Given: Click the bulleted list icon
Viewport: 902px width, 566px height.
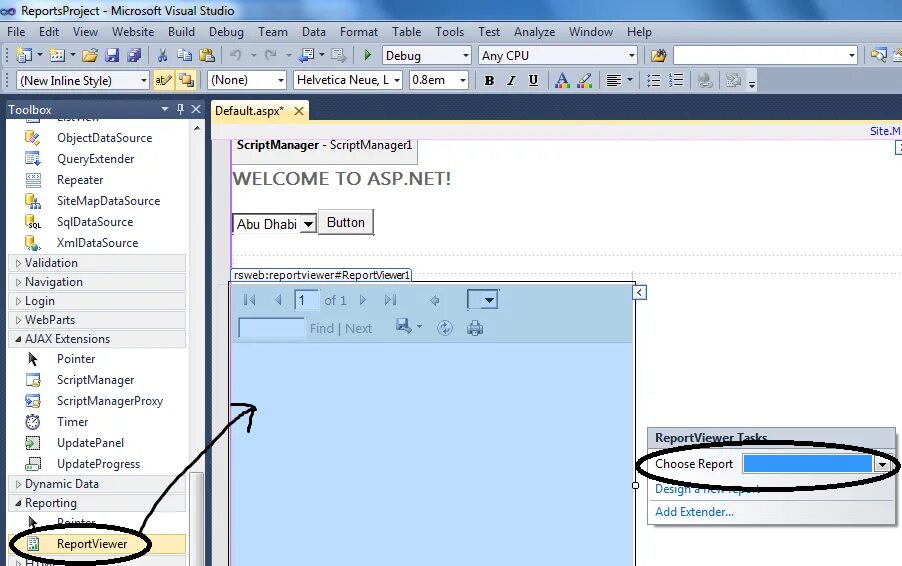Looking at the screenshot, I should click(x=653, y=80).
